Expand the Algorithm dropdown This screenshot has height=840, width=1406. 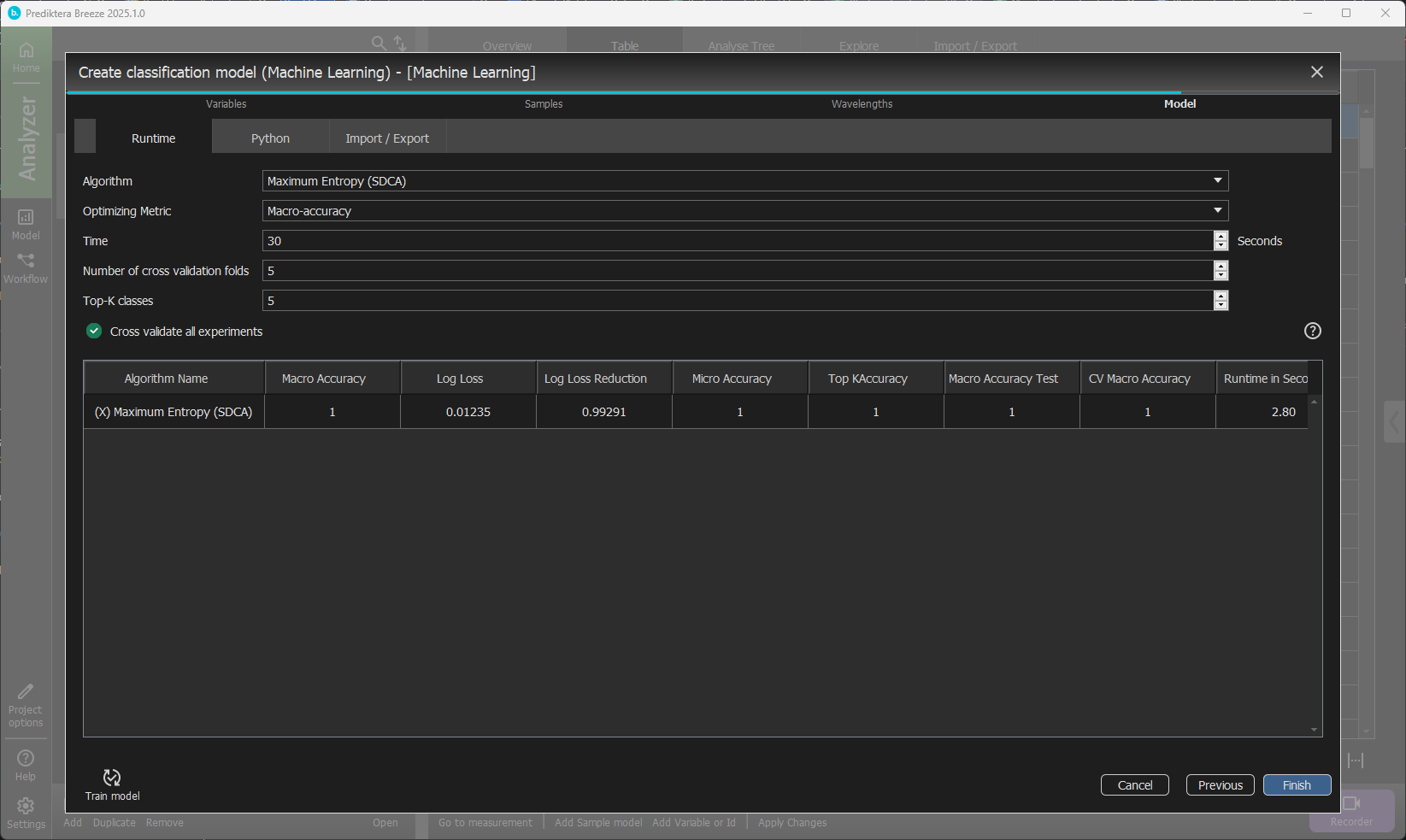1217,181
